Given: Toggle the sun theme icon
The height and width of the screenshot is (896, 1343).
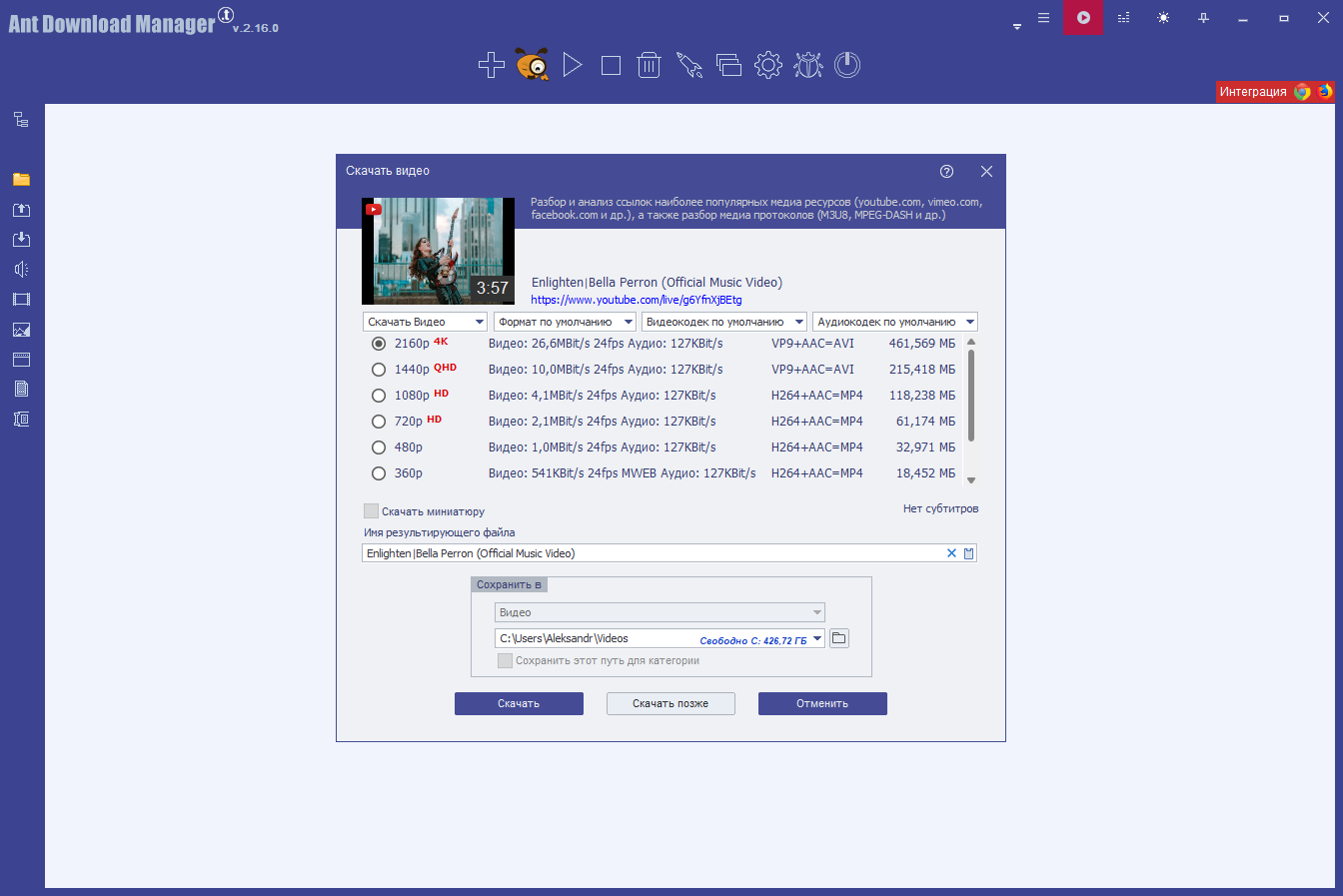Looking at the screenshot, I should pyautogui.click(x=1163, y=18).
